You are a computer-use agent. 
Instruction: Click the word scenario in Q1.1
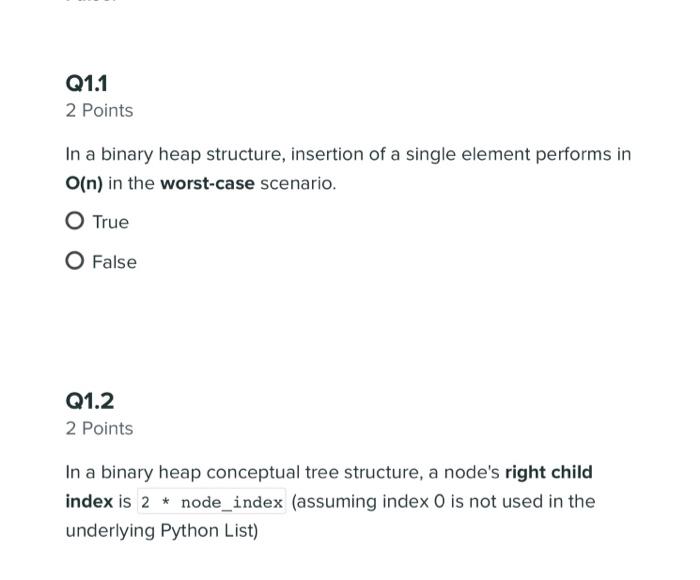point(298,184)
